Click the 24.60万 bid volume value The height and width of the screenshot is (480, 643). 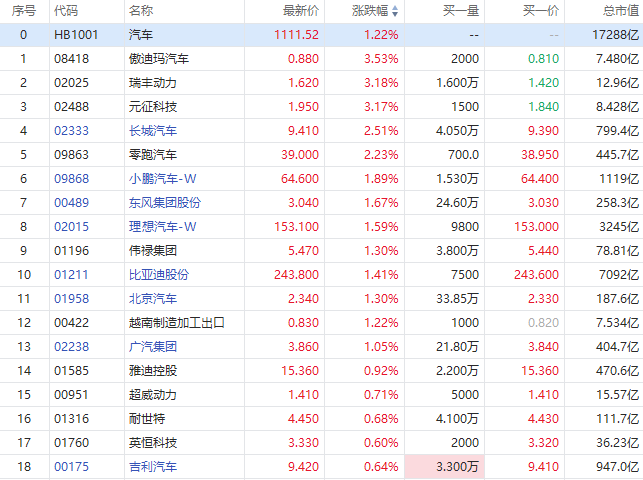pos(457,202)
